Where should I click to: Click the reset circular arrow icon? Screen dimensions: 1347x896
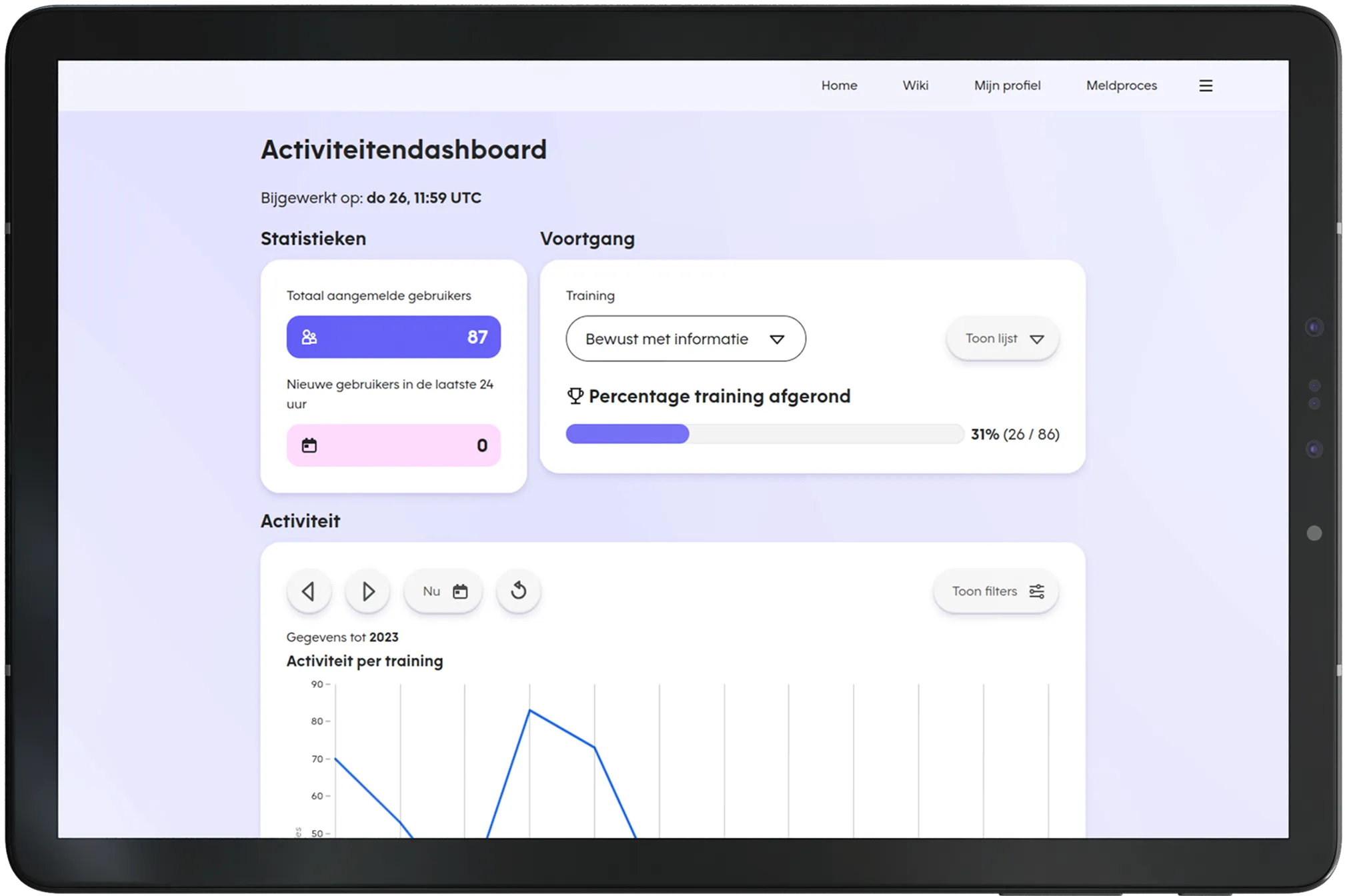click(518, 591)
